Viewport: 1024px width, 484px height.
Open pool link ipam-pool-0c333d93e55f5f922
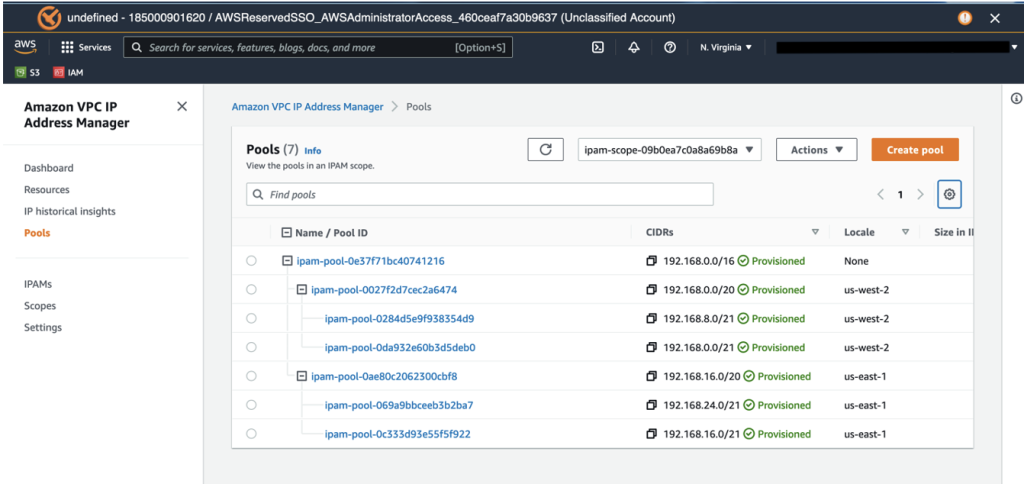[x=398, y=434]
